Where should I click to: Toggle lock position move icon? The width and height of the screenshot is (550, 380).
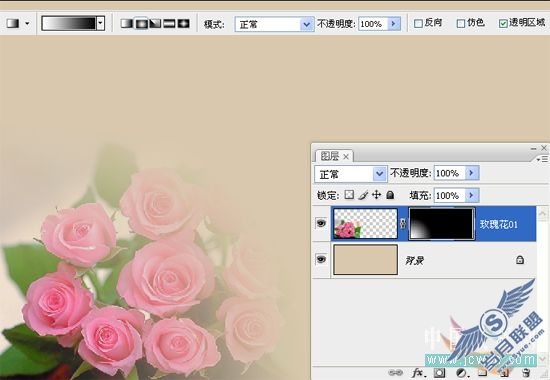coord(376,195)
